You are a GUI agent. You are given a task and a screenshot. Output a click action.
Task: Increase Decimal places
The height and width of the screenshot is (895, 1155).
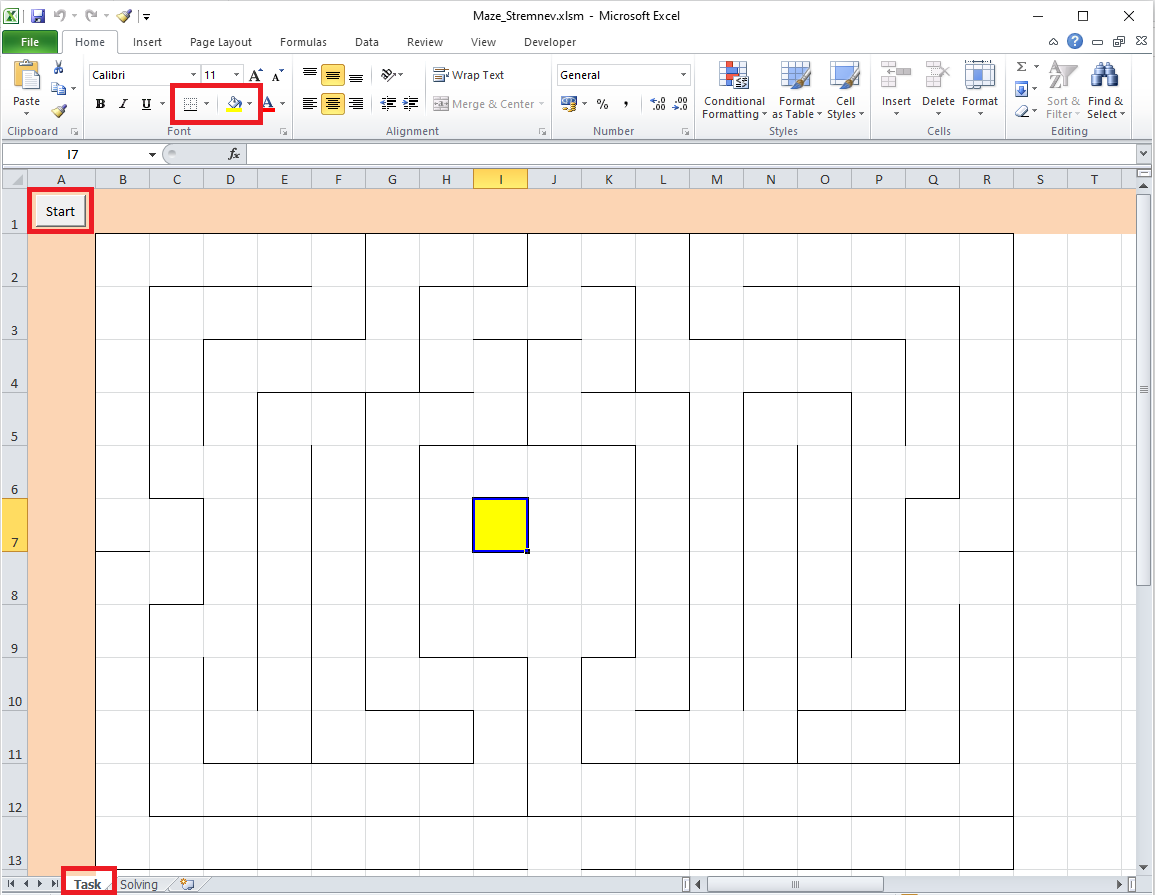tap(659, 104)
